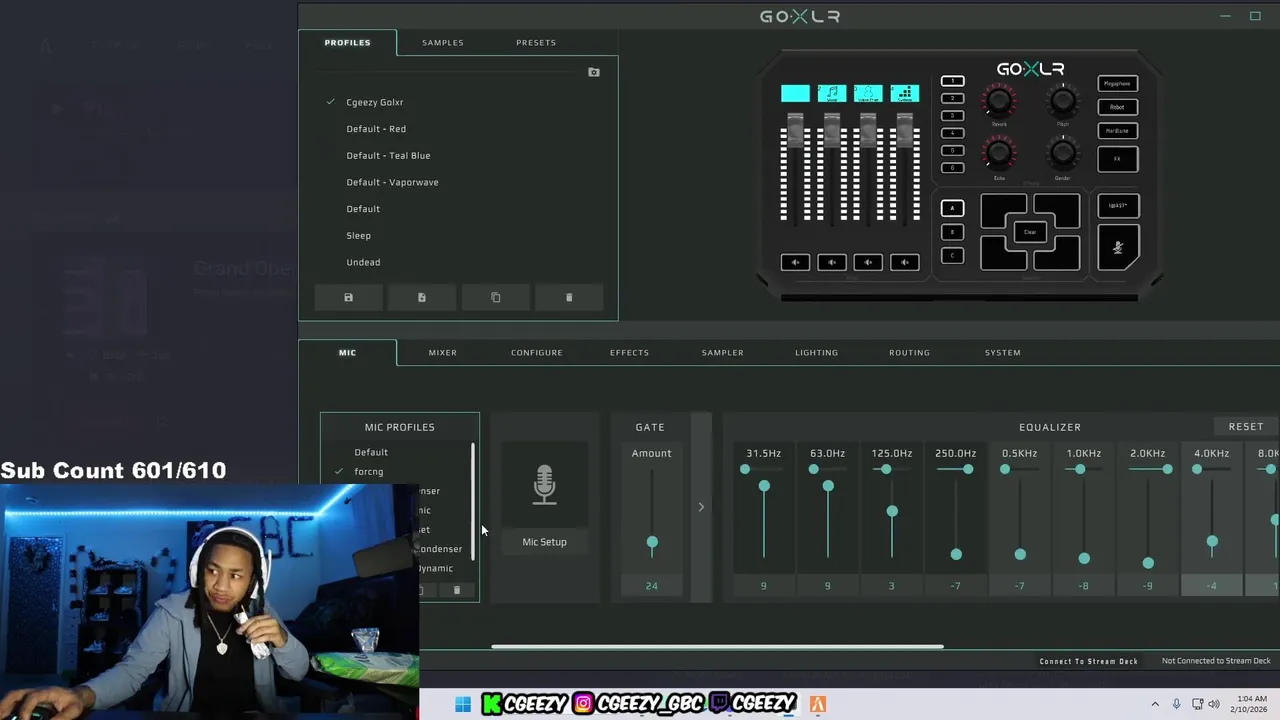The height and width of the screenshot is (720, 1280).
Task: Duplicate the profile with the copy icon
Action: [x=496, y=298]
